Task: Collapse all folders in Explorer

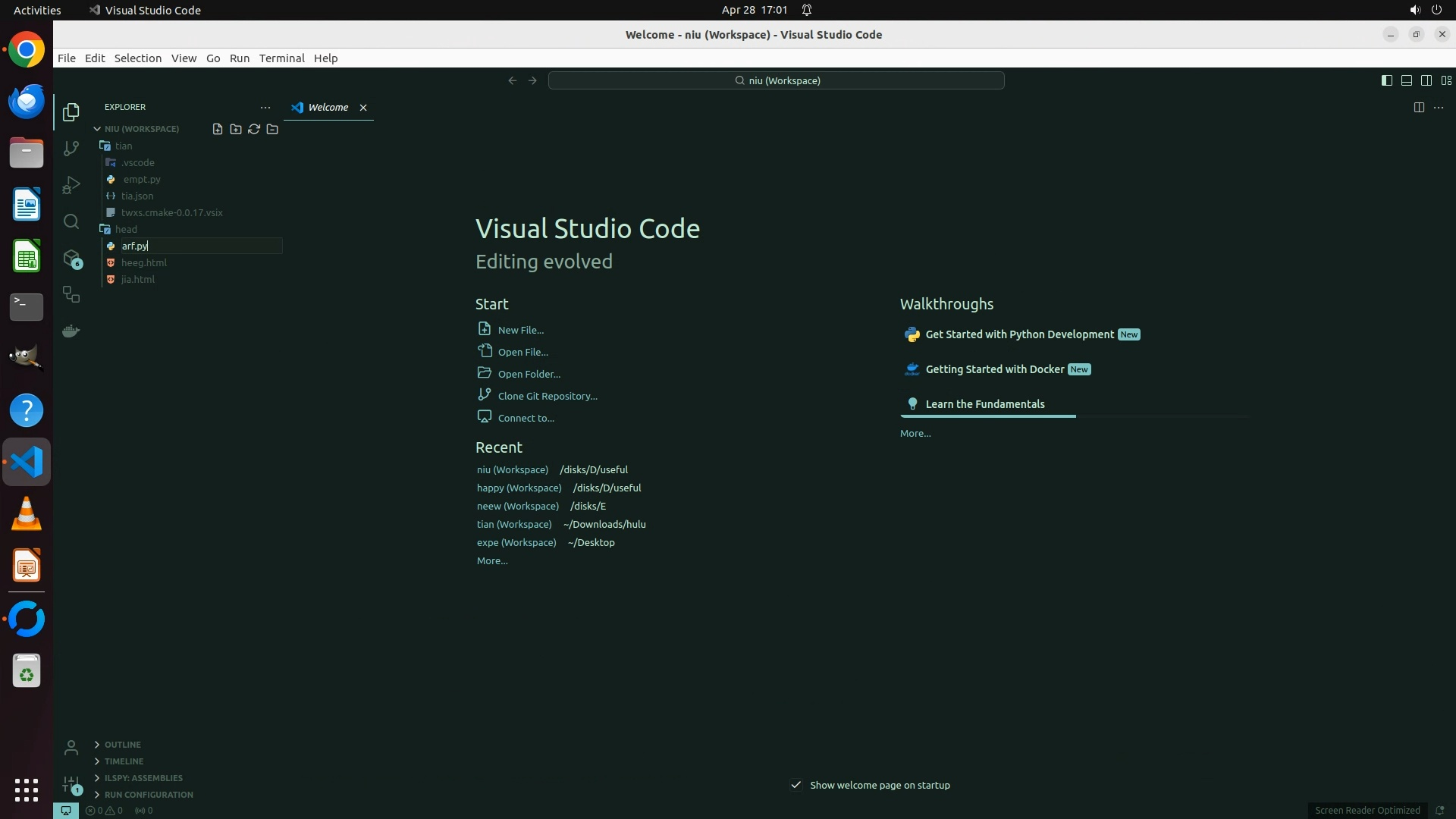Action: [272, 129]
